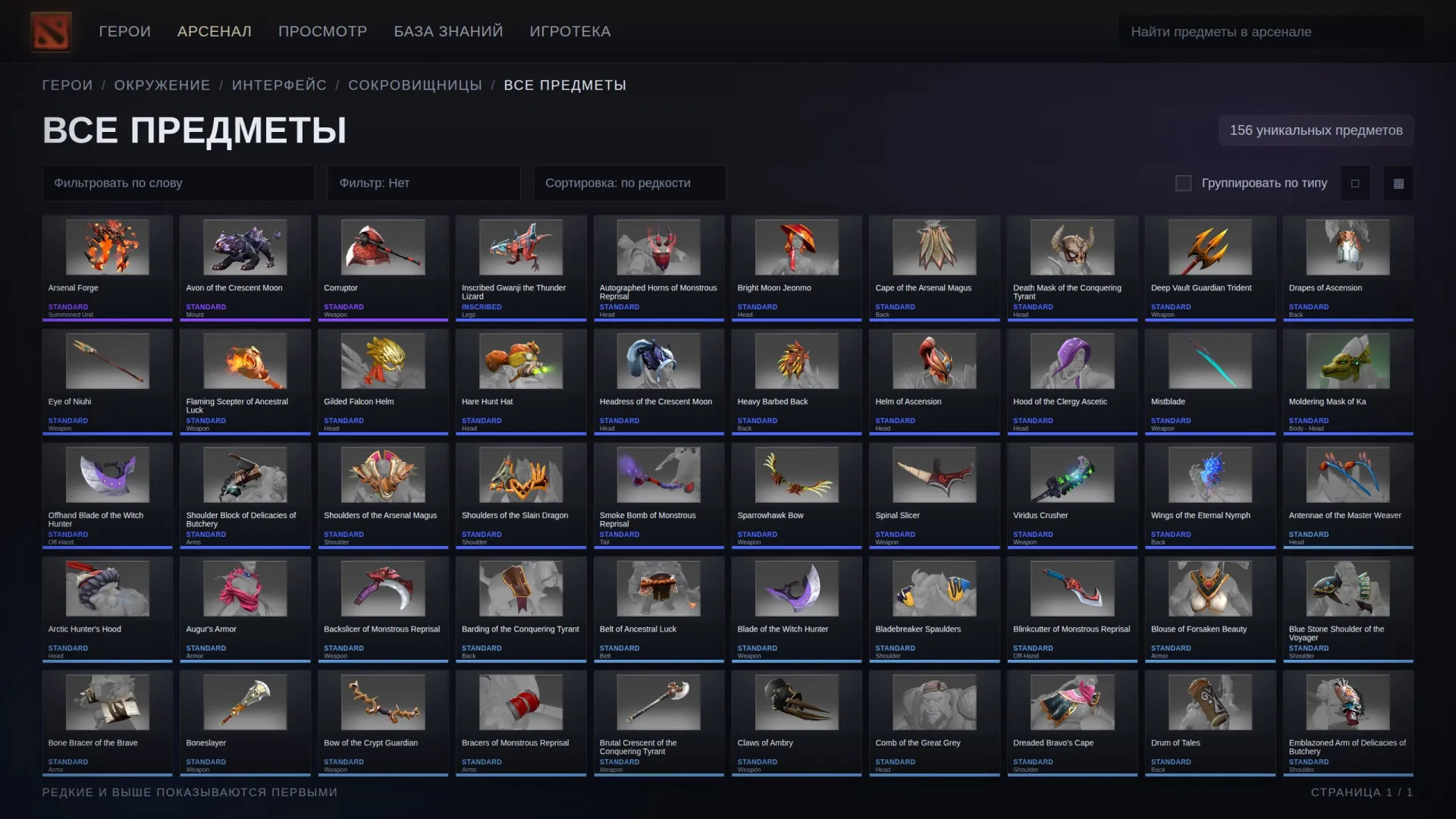Select the Eye of Niuhi weapon

pyautogui.click(x=108, y=381)
